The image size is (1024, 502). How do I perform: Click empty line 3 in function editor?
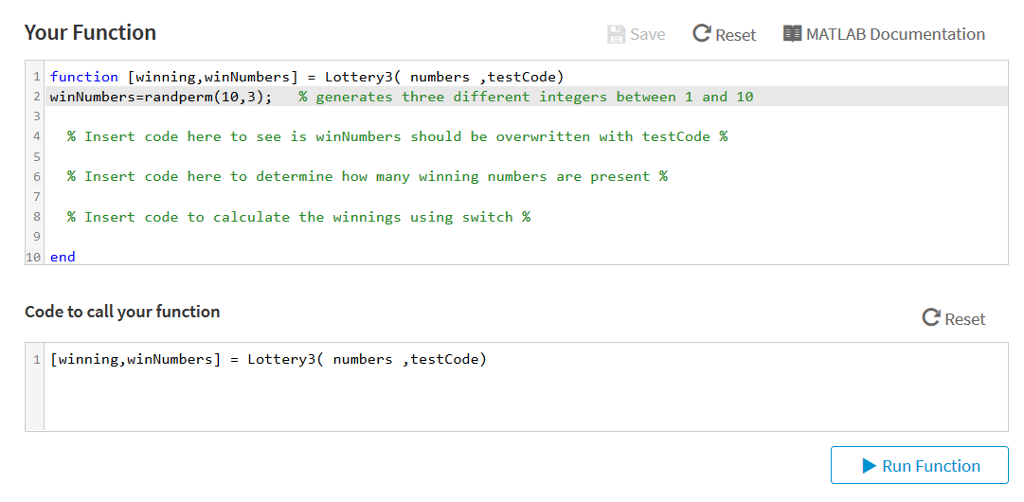(526, 117)
